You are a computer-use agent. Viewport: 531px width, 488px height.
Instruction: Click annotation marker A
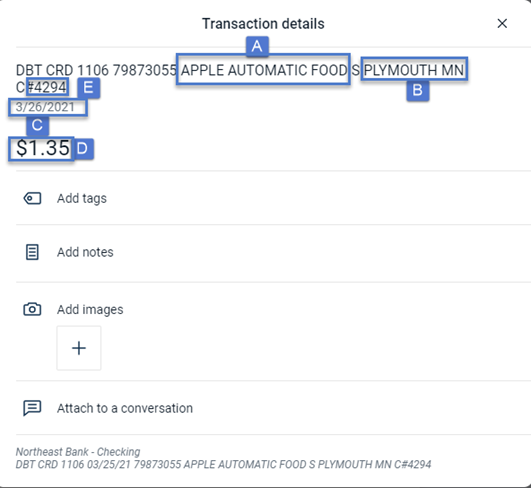[257, 46]
